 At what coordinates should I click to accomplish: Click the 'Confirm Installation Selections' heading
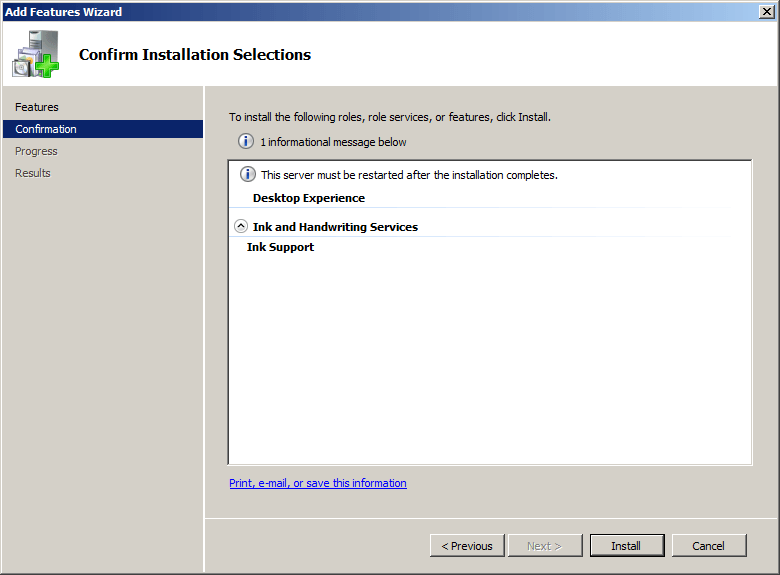195,55
